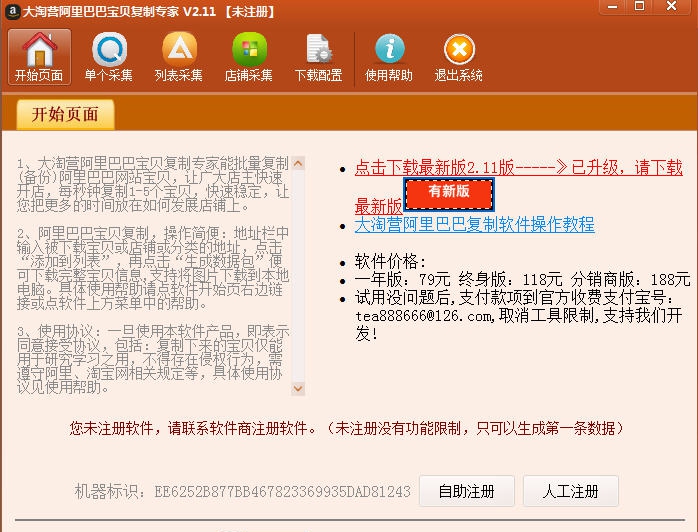Click paragraph 1 about 批量复制
The height and width of the screenshot is (532, 698).
(153, 184)
